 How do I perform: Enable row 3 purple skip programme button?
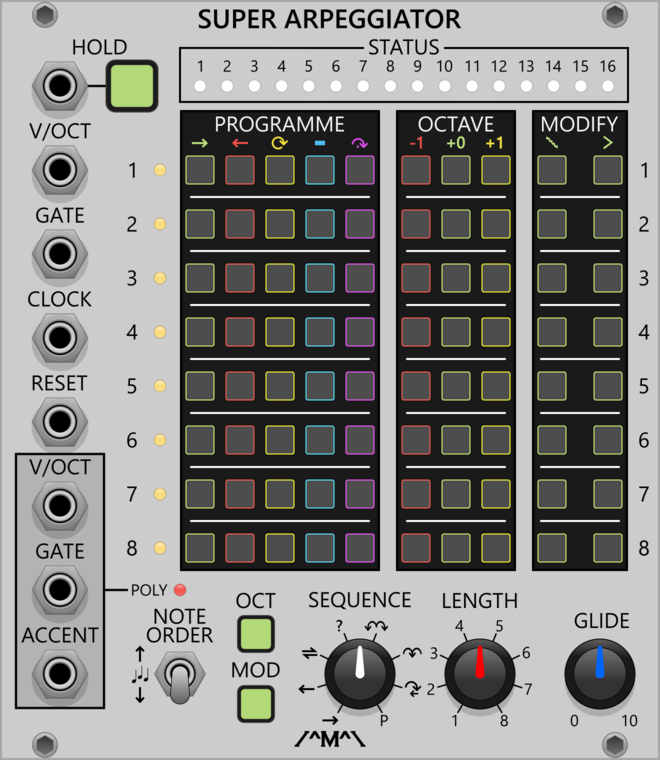360,278
